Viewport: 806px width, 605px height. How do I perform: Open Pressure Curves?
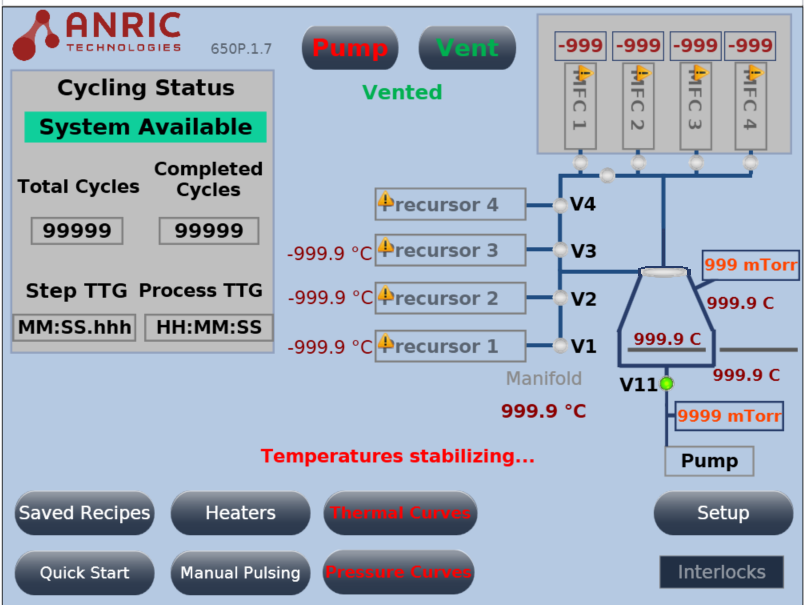pos(398,573)
